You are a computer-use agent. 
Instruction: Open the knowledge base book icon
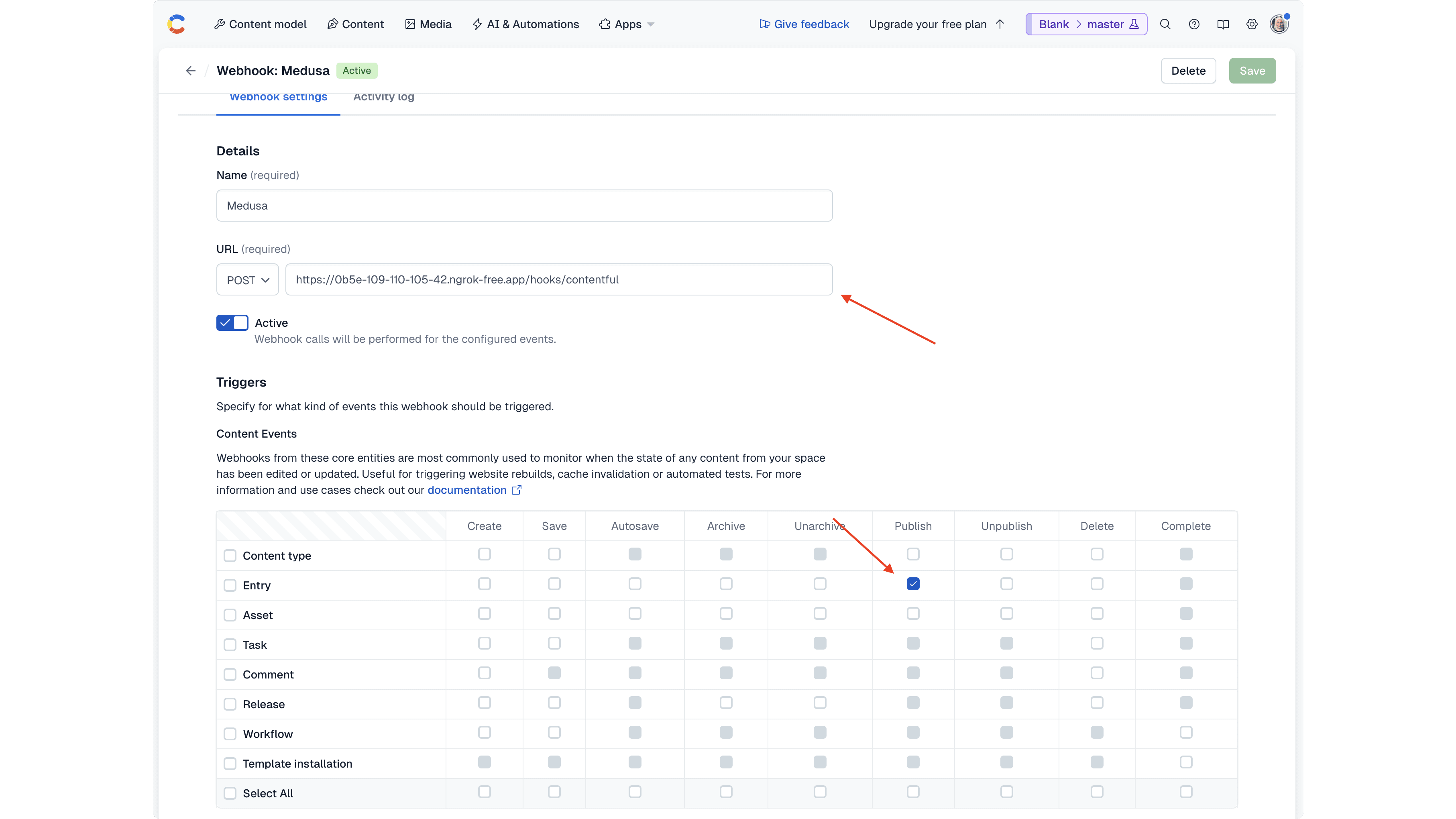click(1222, 24)
